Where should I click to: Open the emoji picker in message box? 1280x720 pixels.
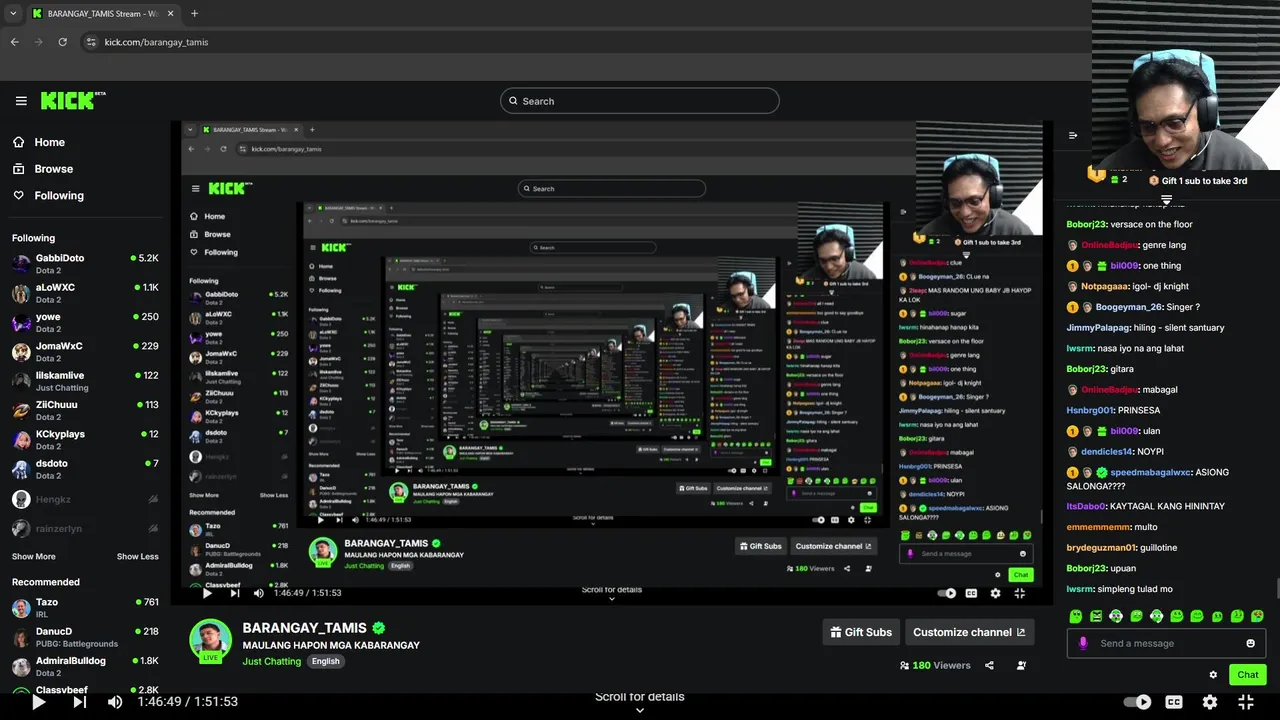pyautogui.click(x=1250, y=643)
